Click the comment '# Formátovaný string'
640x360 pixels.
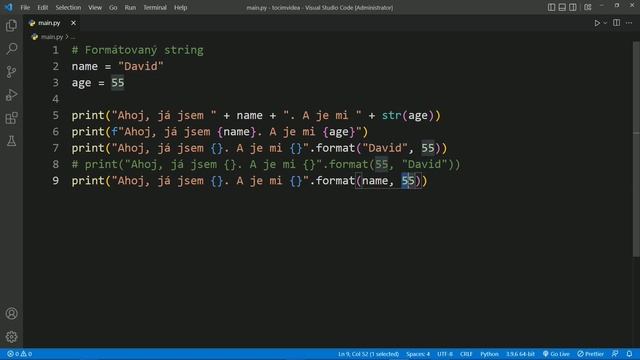[138, 50]
